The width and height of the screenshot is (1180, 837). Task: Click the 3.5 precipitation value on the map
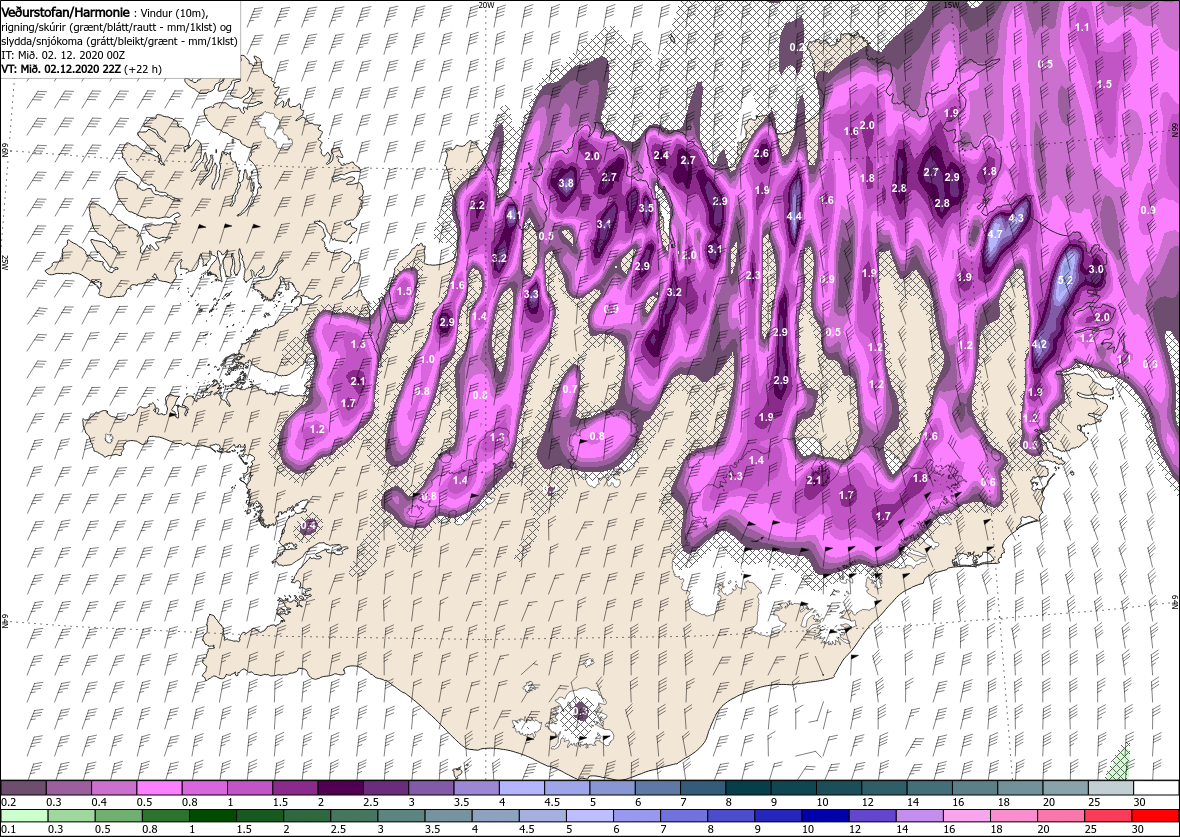tap(646, 208)
